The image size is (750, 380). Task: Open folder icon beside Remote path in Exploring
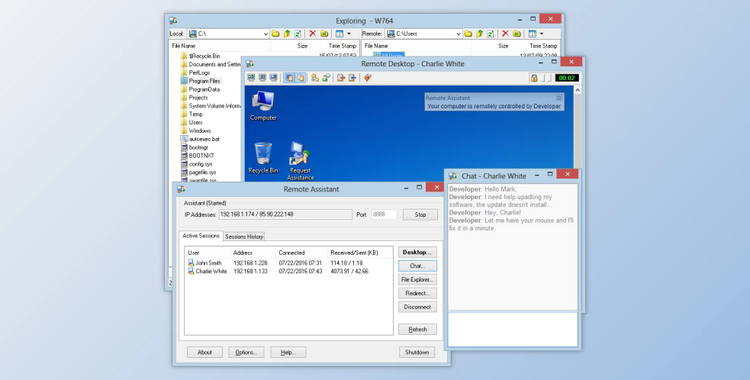468,34
